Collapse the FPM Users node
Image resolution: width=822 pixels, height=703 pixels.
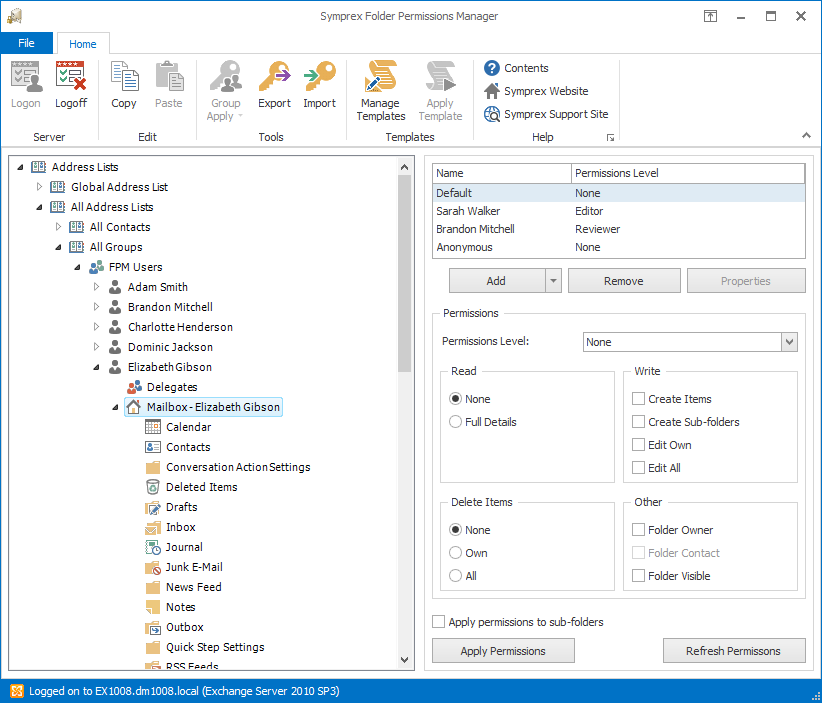pyautogui.click(x=77, y=267)
